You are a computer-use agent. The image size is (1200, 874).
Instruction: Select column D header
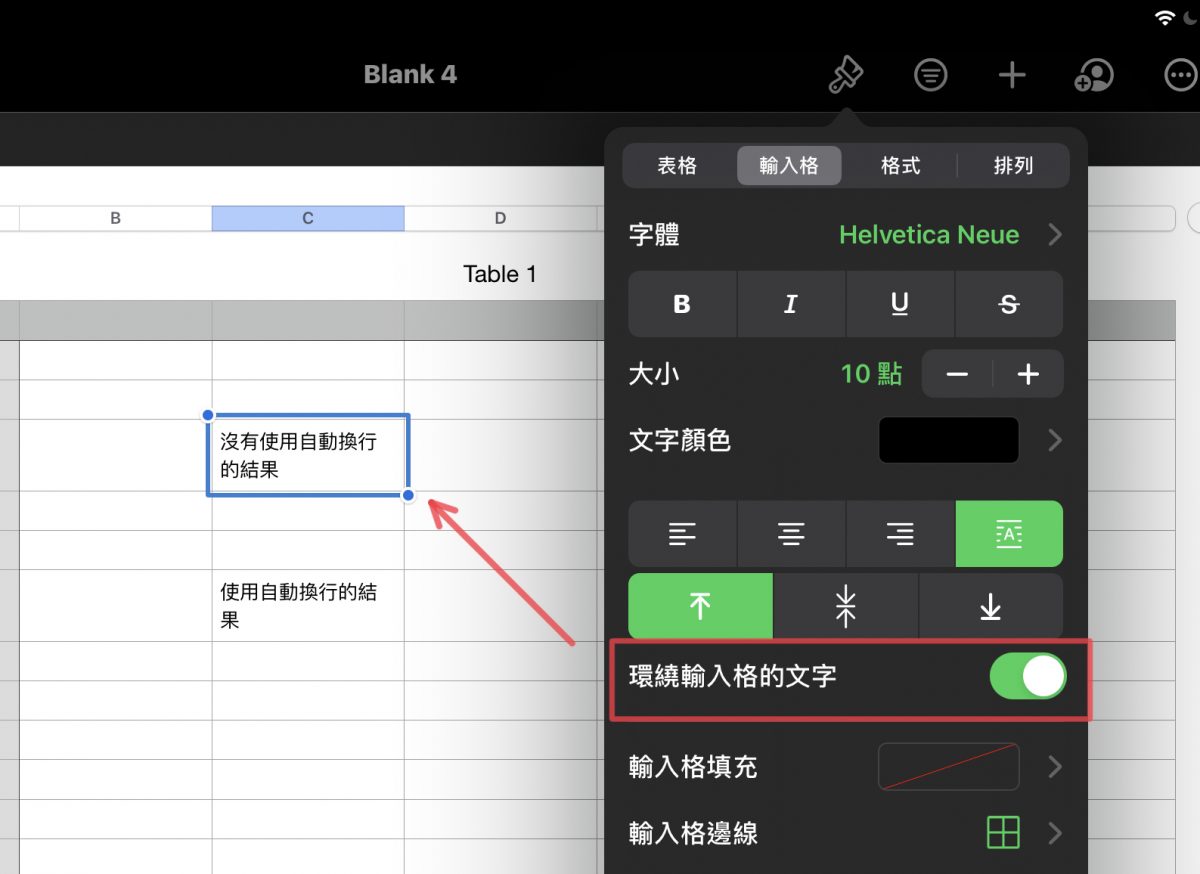tap(500, 218)
